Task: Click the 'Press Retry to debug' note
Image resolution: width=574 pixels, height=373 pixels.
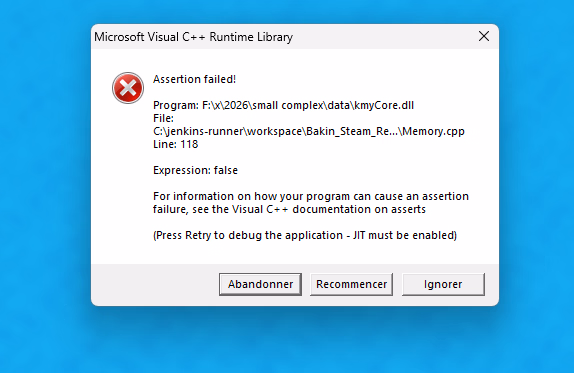Action: [x=305, y=235]
